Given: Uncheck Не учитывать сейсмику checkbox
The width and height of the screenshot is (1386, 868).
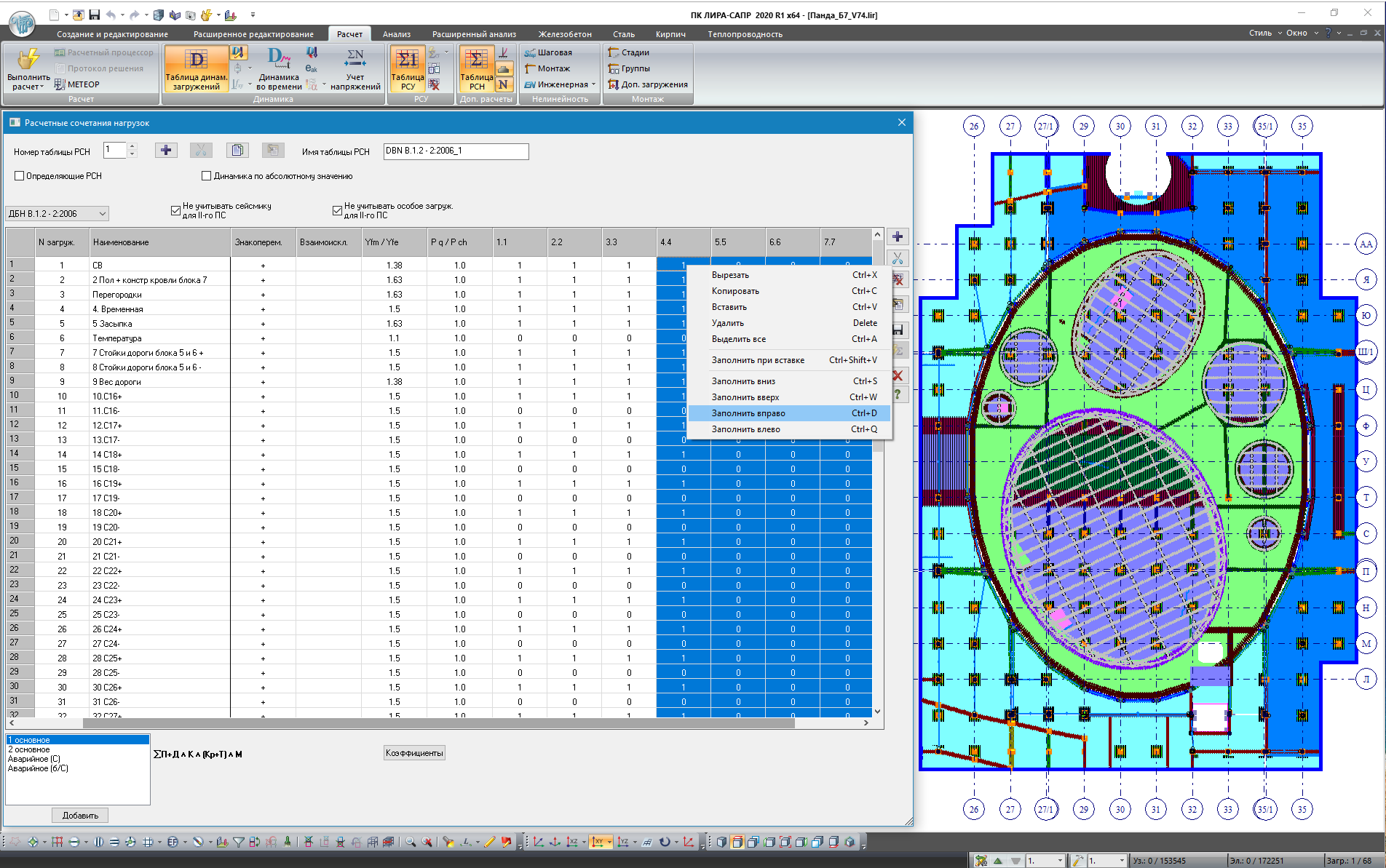Looking at the screenshot, I should coord(175,210).
